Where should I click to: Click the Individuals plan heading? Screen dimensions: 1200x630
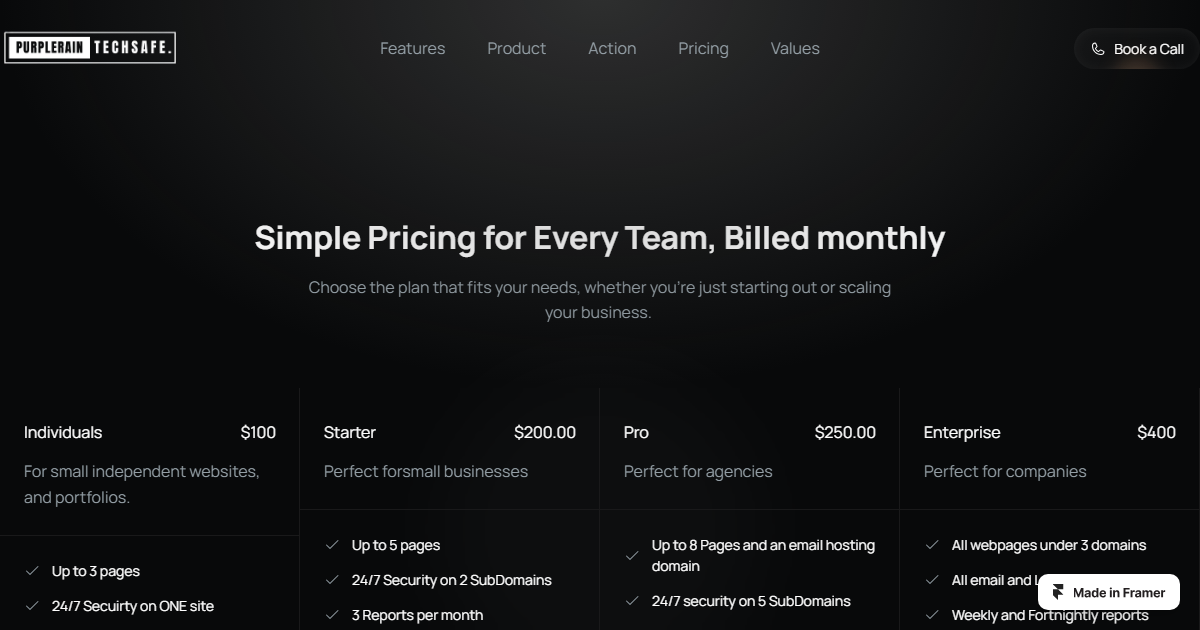[63, 432]
